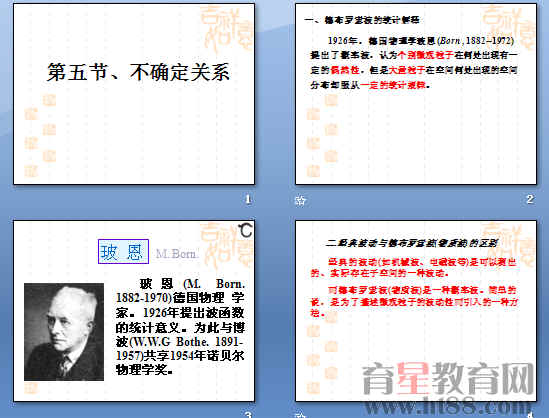Click the portrait photo on slide 3

[x=64, y=332]
